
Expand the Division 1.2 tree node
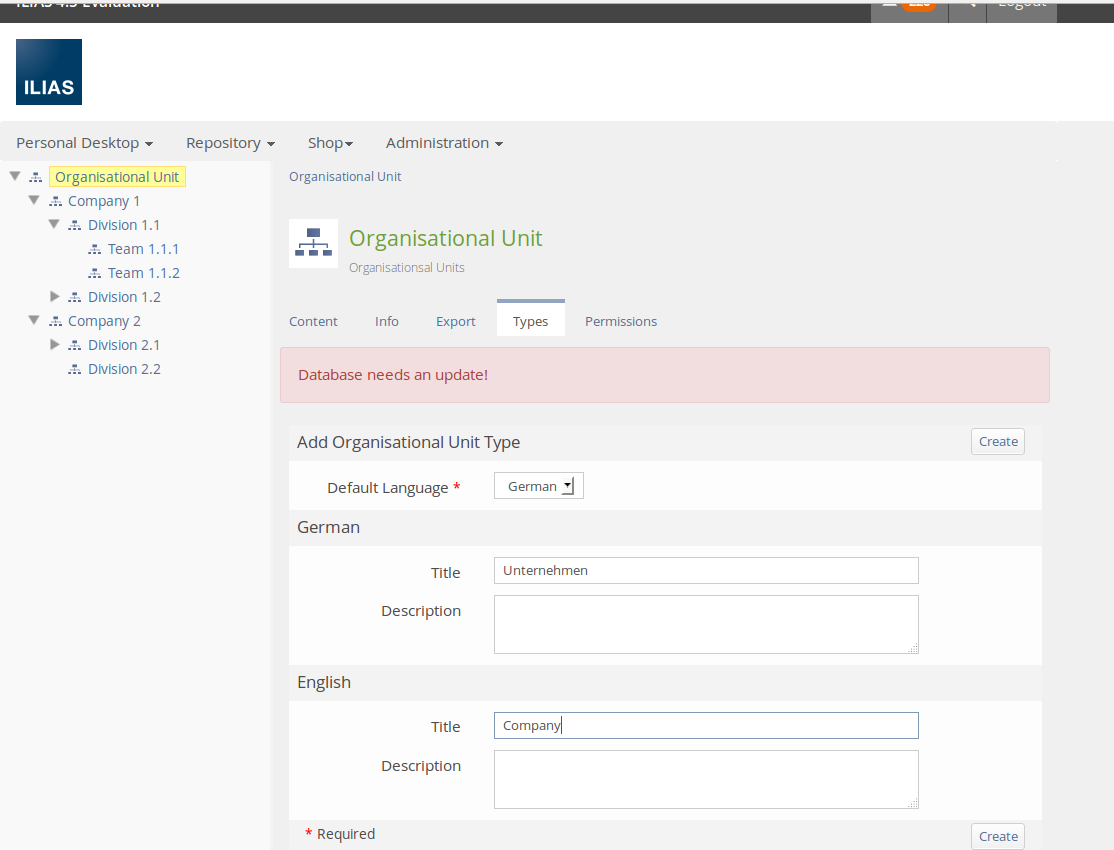55,297
